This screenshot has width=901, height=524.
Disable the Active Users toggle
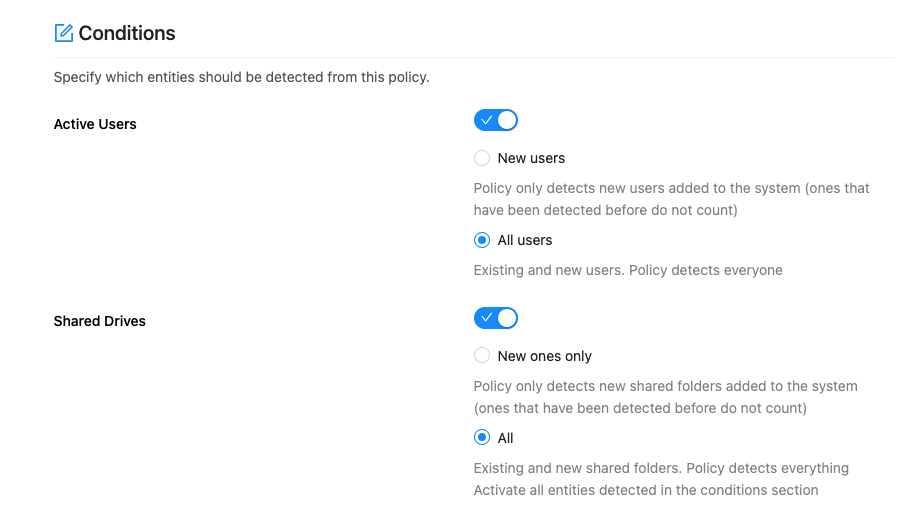(x=495, y=121)
